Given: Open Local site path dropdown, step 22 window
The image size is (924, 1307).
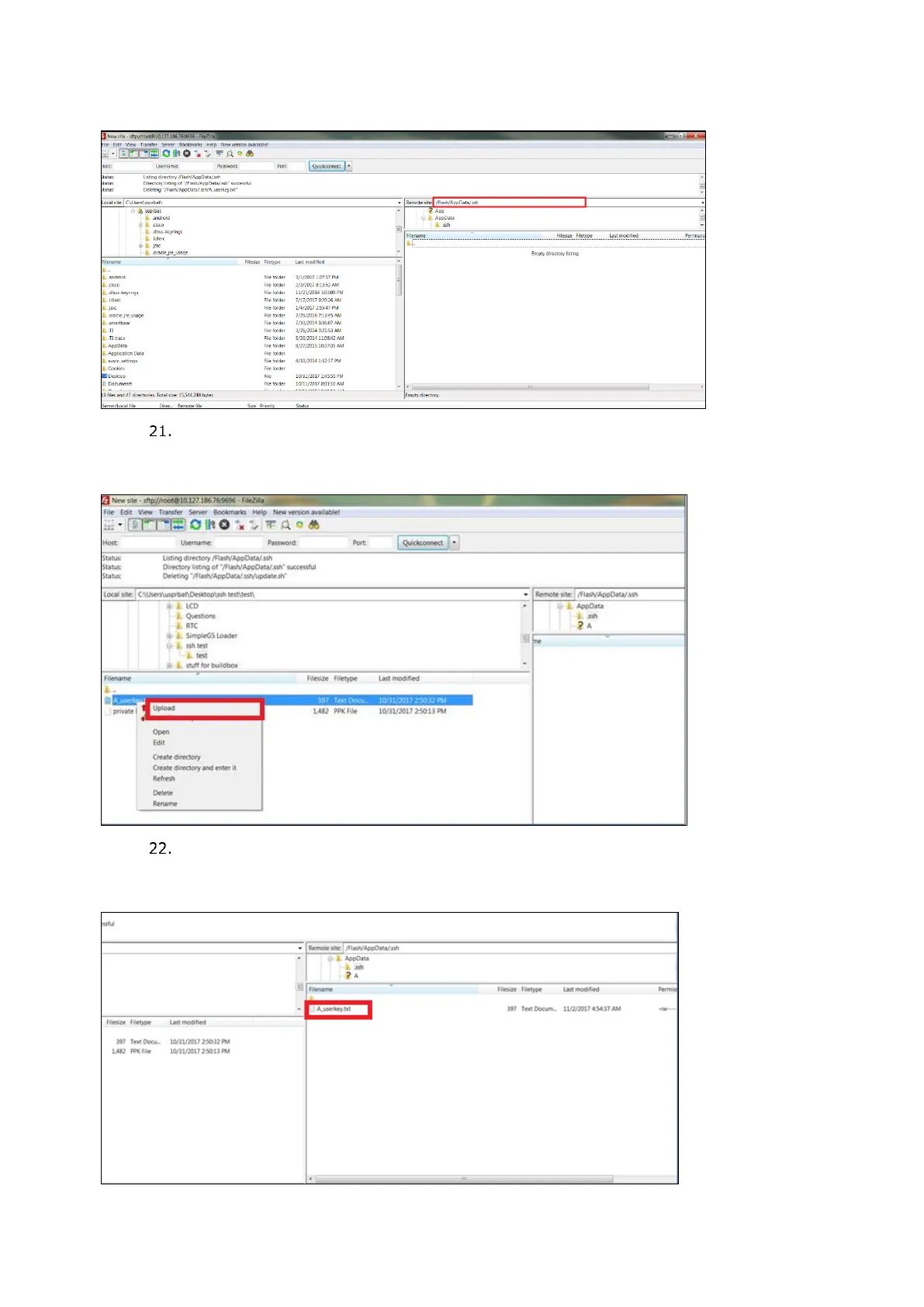Looking at the screenshot, I should (525, 595).
